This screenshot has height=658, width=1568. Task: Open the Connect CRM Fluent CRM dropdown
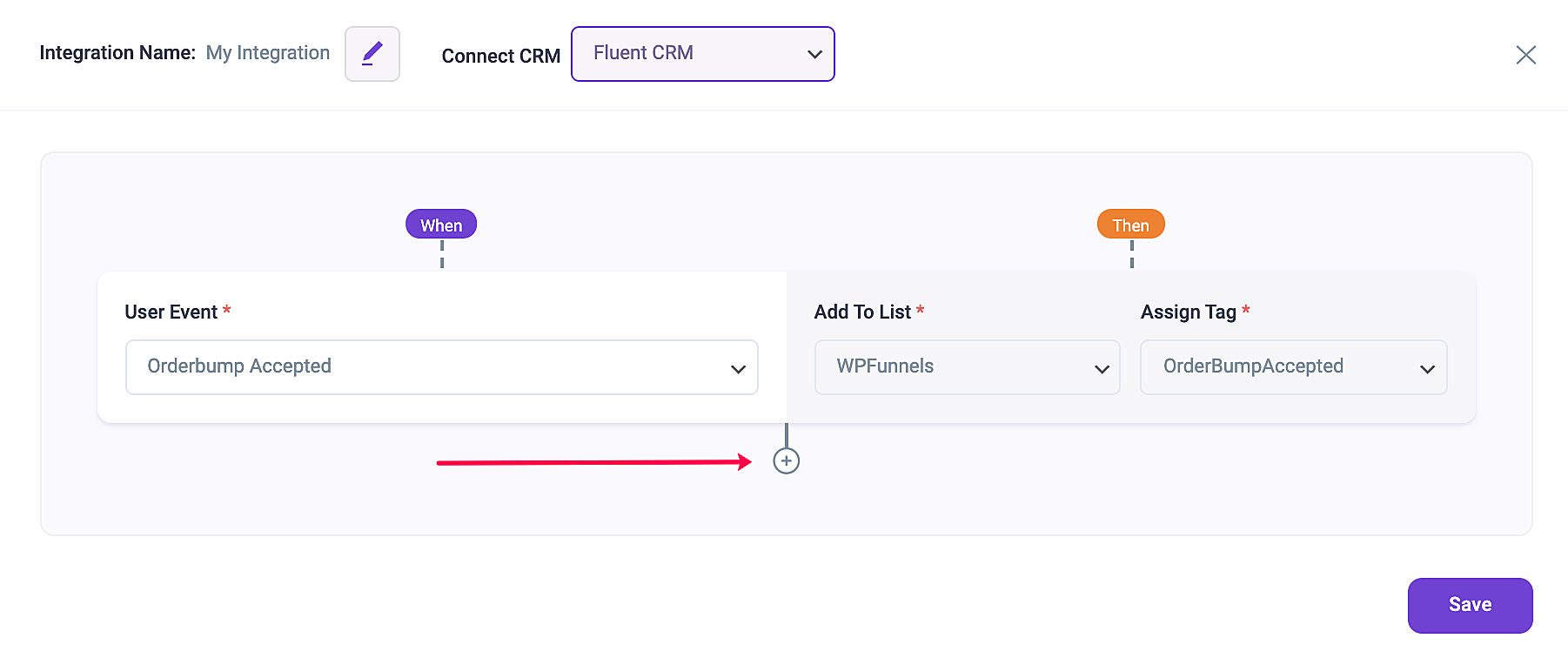tap(703, 54)
